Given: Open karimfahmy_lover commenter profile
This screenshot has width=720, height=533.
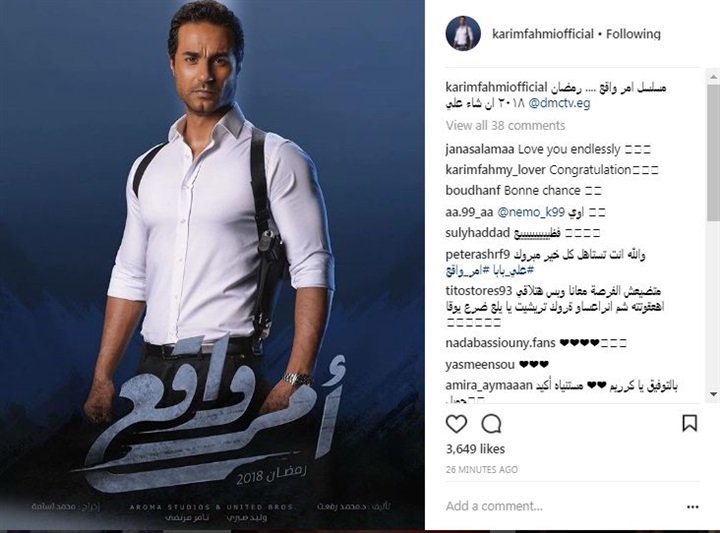Looking at the screenshot, I should [495, 170].
